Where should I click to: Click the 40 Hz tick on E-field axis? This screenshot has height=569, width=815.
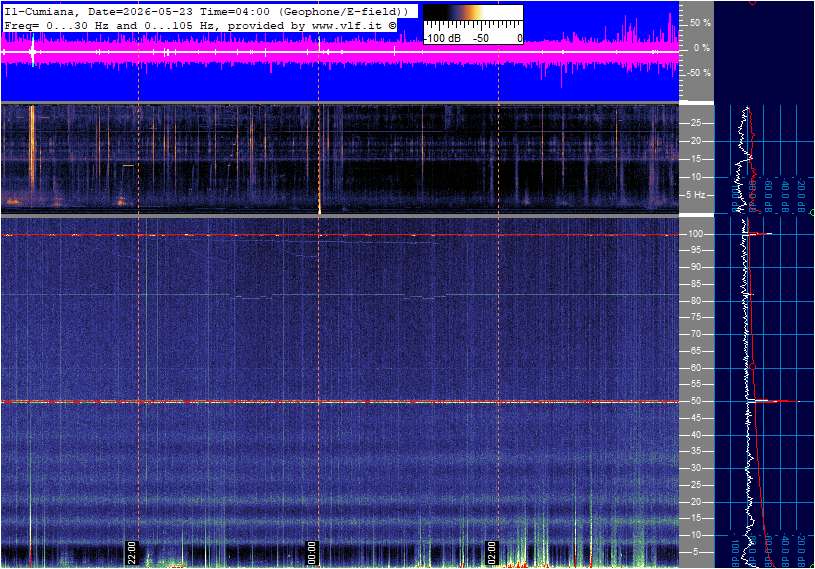click(695, 435)
